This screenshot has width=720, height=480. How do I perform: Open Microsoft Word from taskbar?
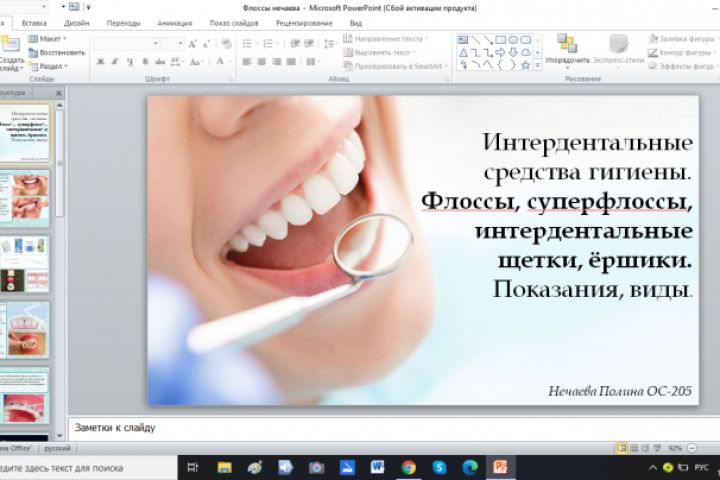(x=377, y=468)
